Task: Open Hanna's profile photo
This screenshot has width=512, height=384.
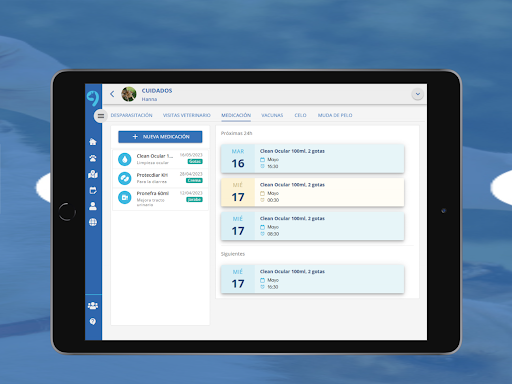Action: pyautogui.click(x=129, y=94)
